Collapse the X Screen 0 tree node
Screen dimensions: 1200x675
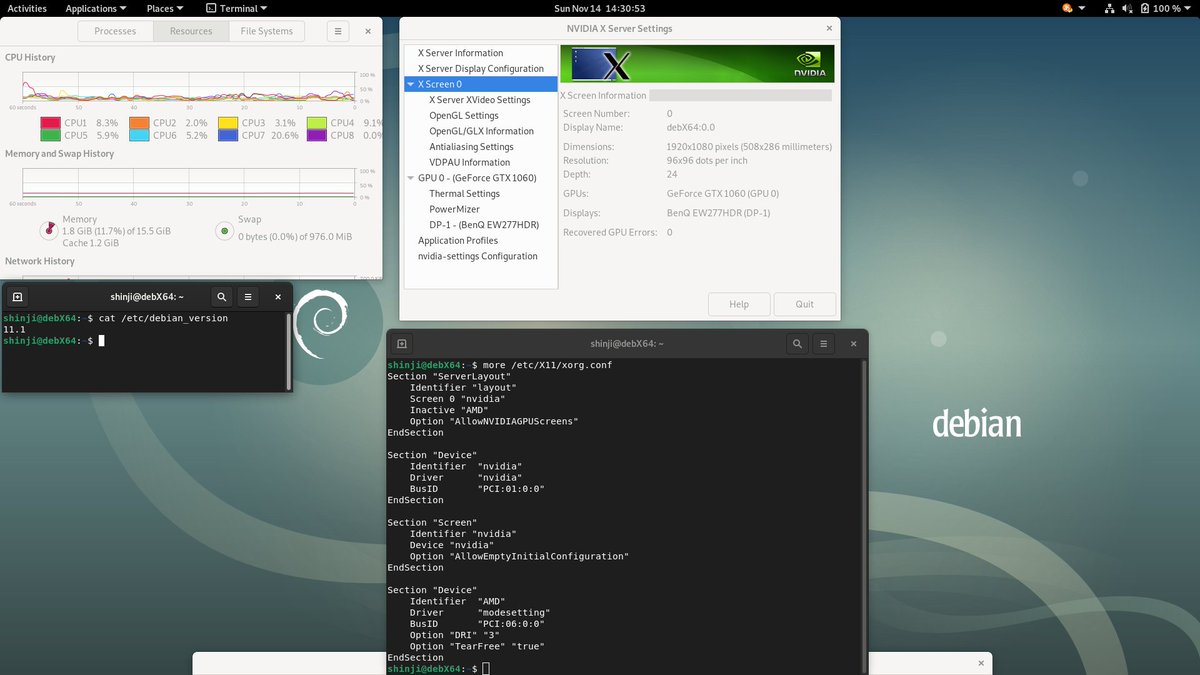(411, 85)
